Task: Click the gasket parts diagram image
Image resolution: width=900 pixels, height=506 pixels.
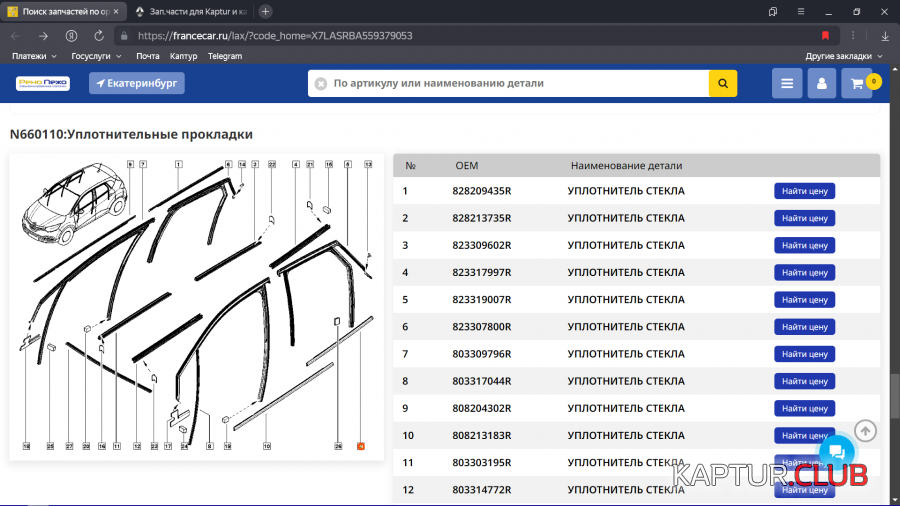Action: (x=196, y=305)
